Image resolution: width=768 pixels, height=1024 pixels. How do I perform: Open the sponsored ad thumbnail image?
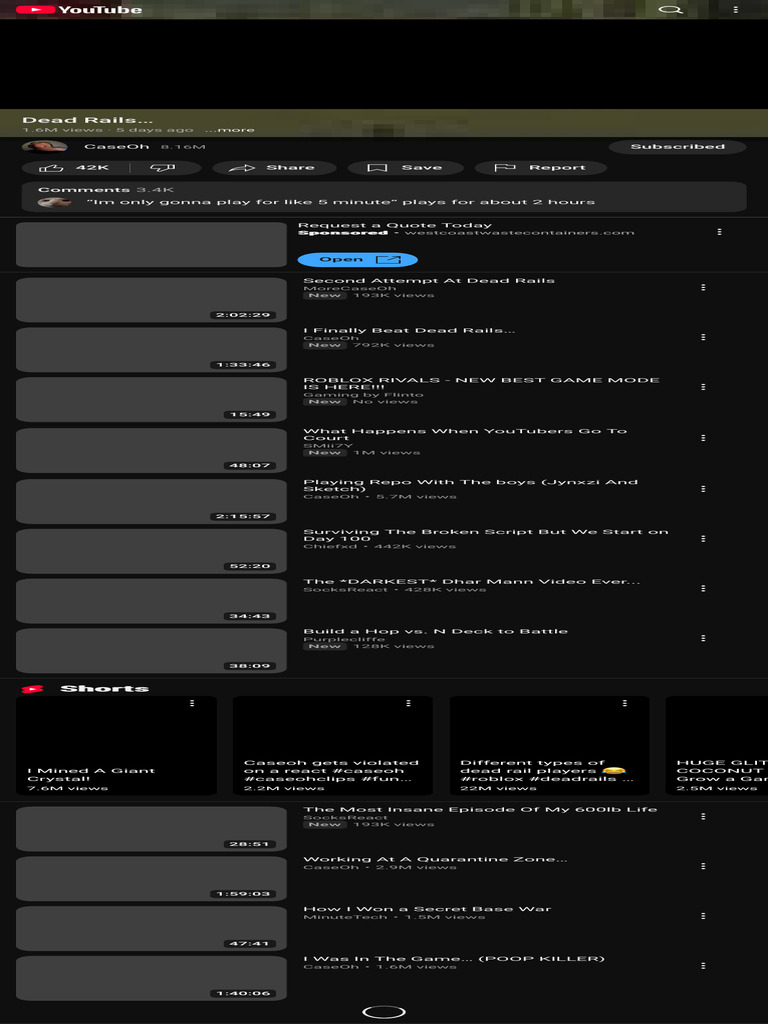pos(151,245)
